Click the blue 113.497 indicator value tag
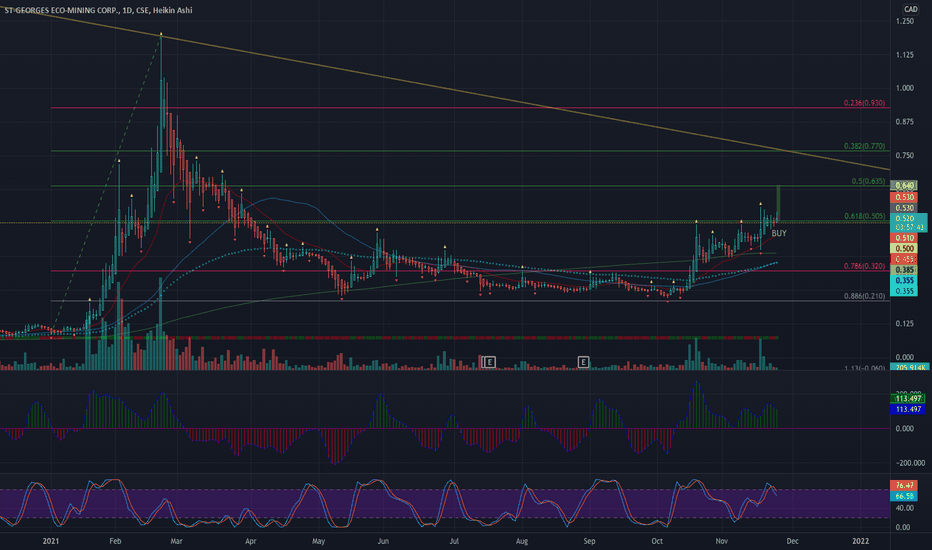The image size is (932, 550). tap(908, 409)
